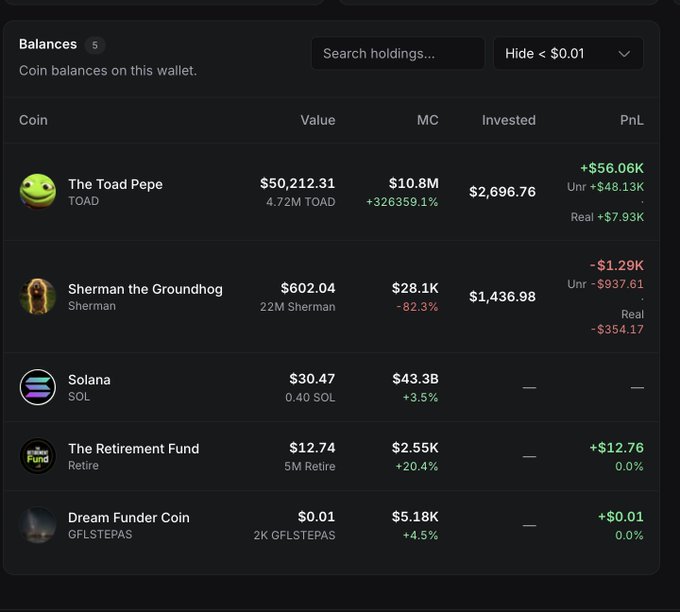
Task: Click the +3.5% change
Action: click(x=420, y=398)
